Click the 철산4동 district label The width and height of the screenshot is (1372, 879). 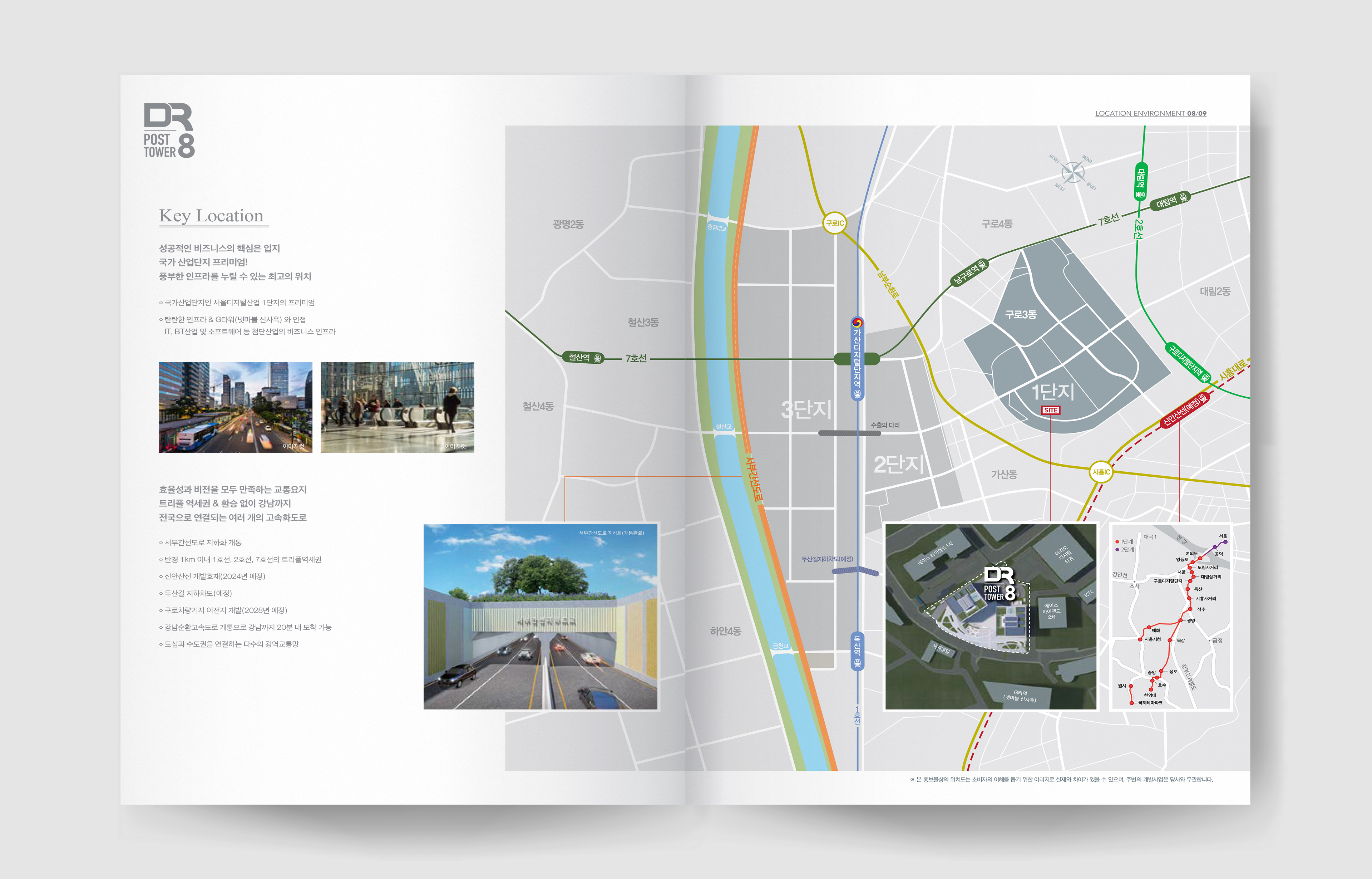click(538, 406)
